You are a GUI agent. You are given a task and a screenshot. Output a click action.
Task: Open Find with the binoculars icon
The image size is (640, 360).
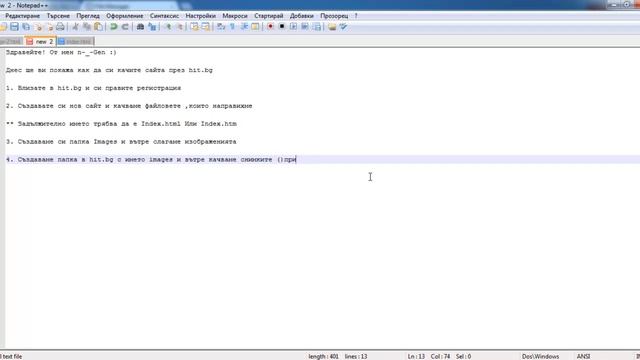click(140, 27)
